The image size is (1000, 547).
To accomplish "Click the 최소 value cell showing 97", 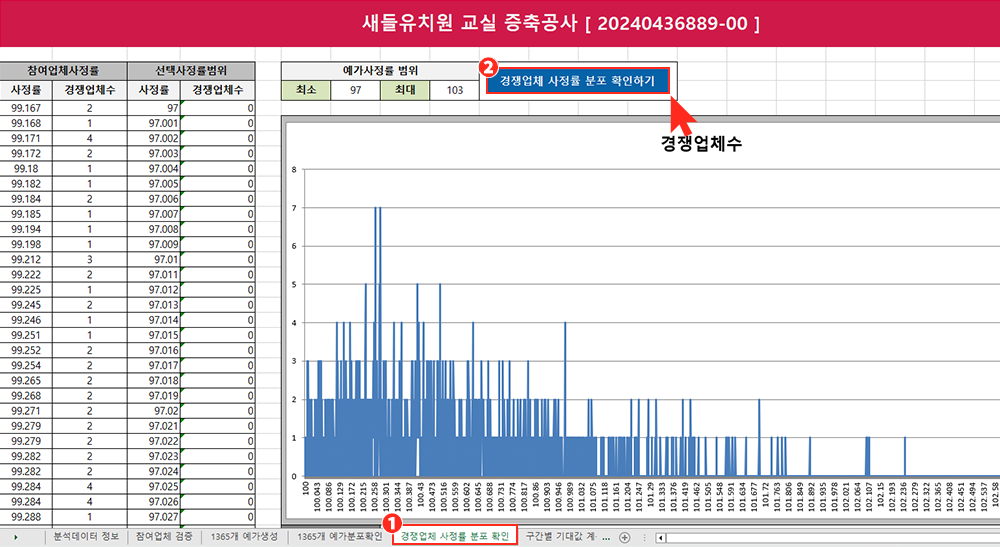I will click(355, 91).
